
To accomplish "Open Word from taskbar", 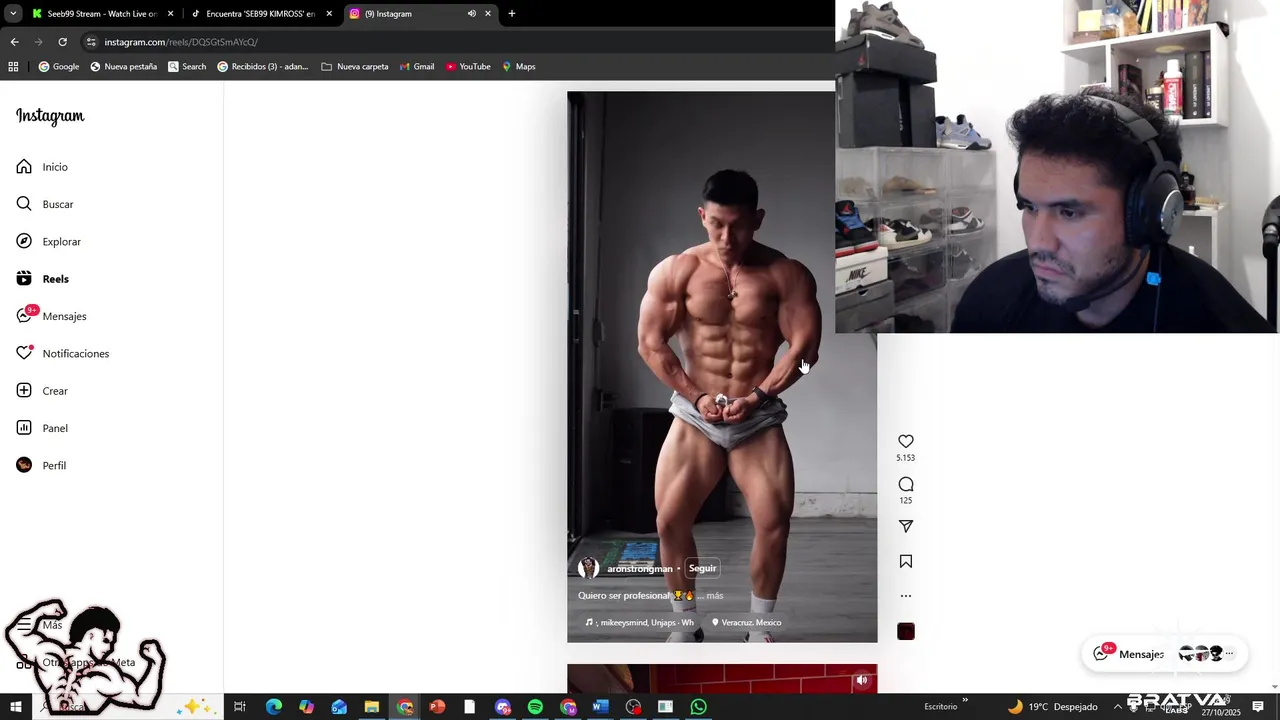I will click(x=600, y=707).
